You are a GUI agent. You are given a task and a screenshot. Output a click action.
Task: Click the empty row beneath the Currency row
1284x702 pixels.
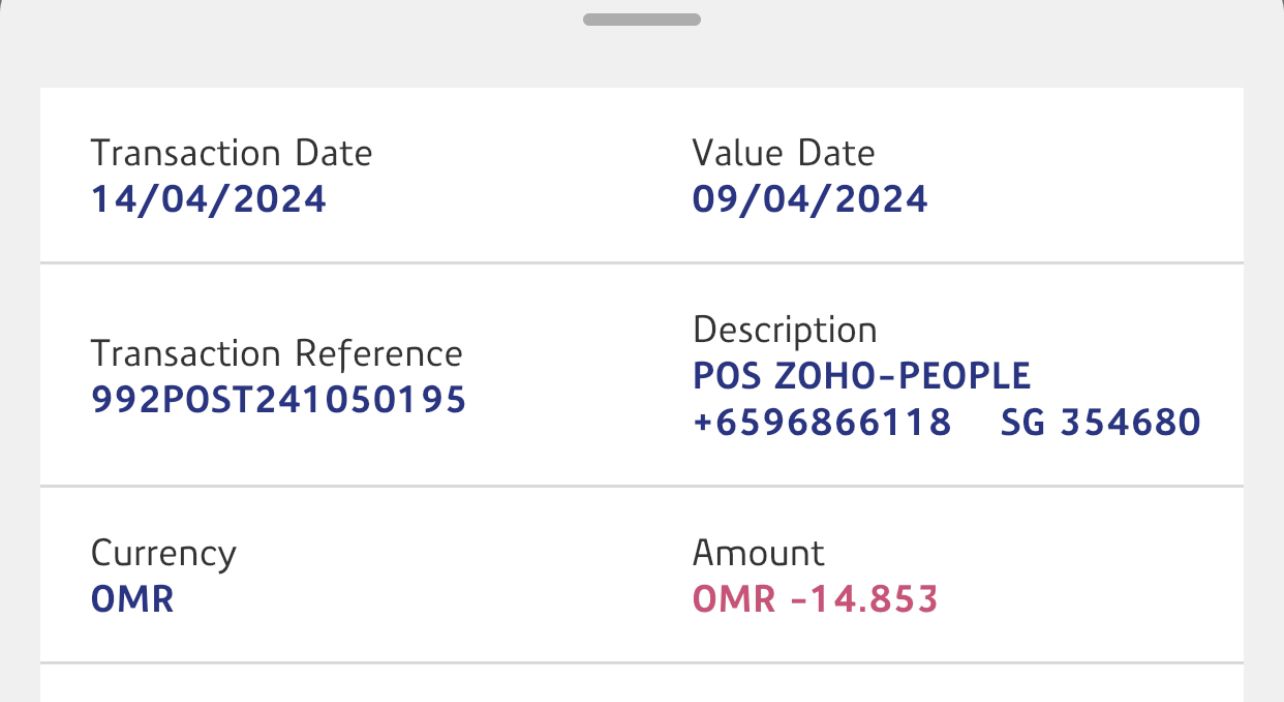tap(641, 684)
